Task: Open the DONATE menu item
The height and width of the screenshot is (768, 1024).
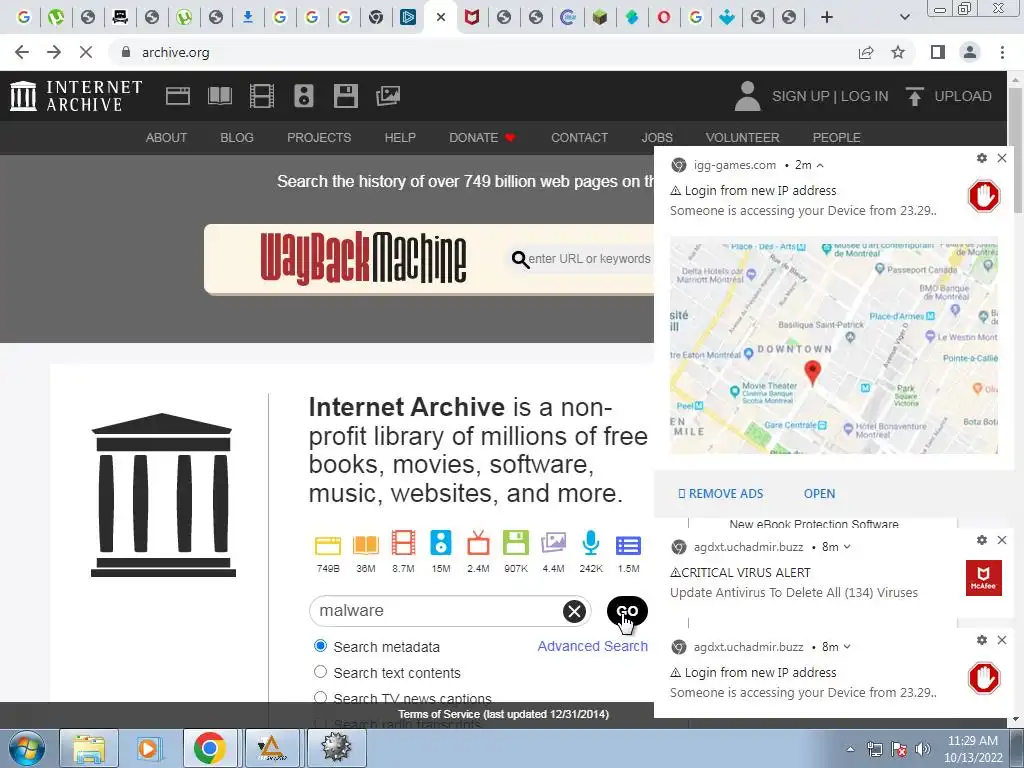Action: (482, 138)
